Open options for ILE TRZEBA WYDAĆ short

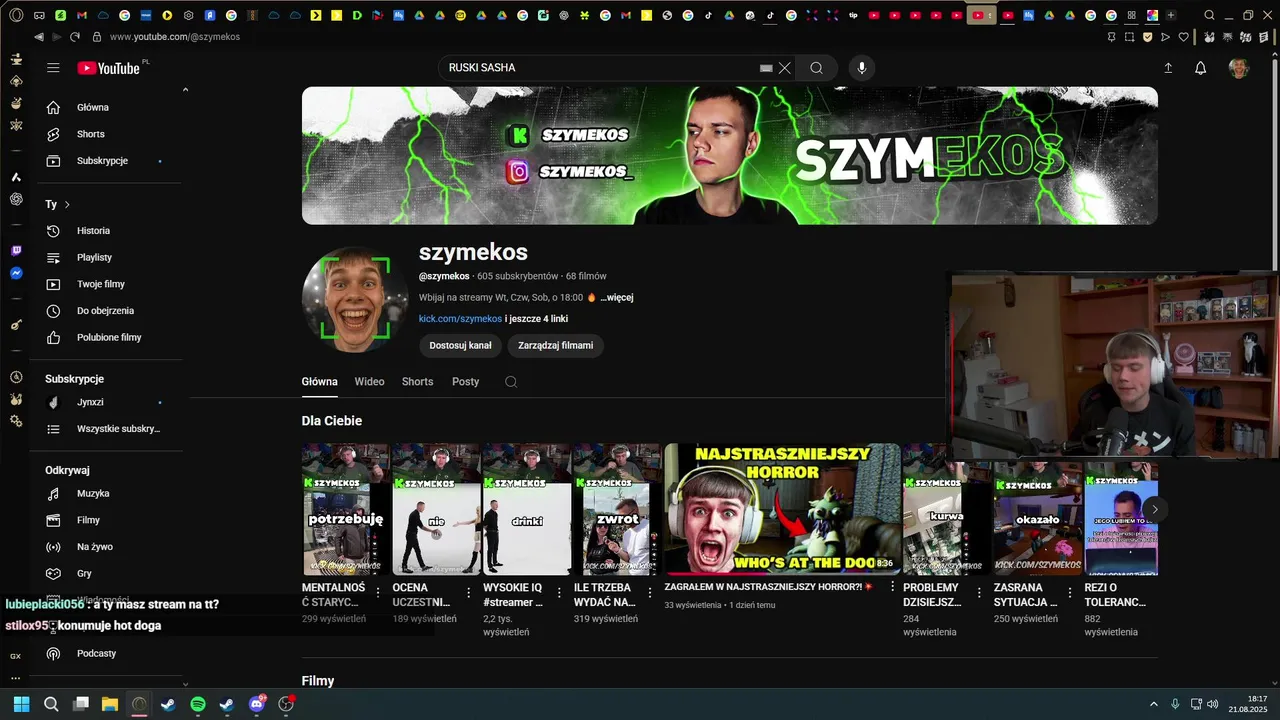click(650, 593)
